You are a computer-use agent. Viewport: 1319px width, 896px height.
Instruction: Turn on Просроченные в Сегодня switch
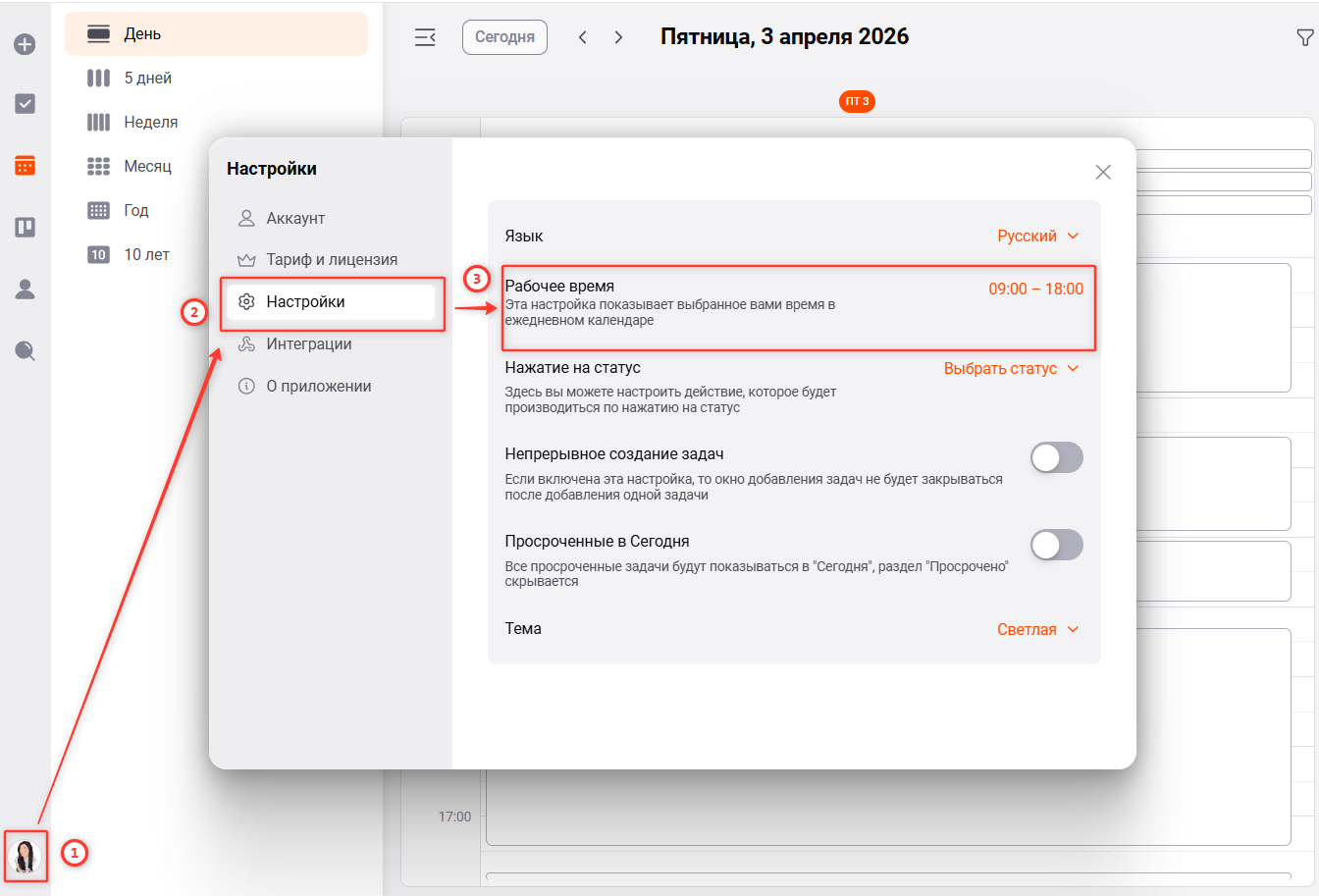(1056, 545)
